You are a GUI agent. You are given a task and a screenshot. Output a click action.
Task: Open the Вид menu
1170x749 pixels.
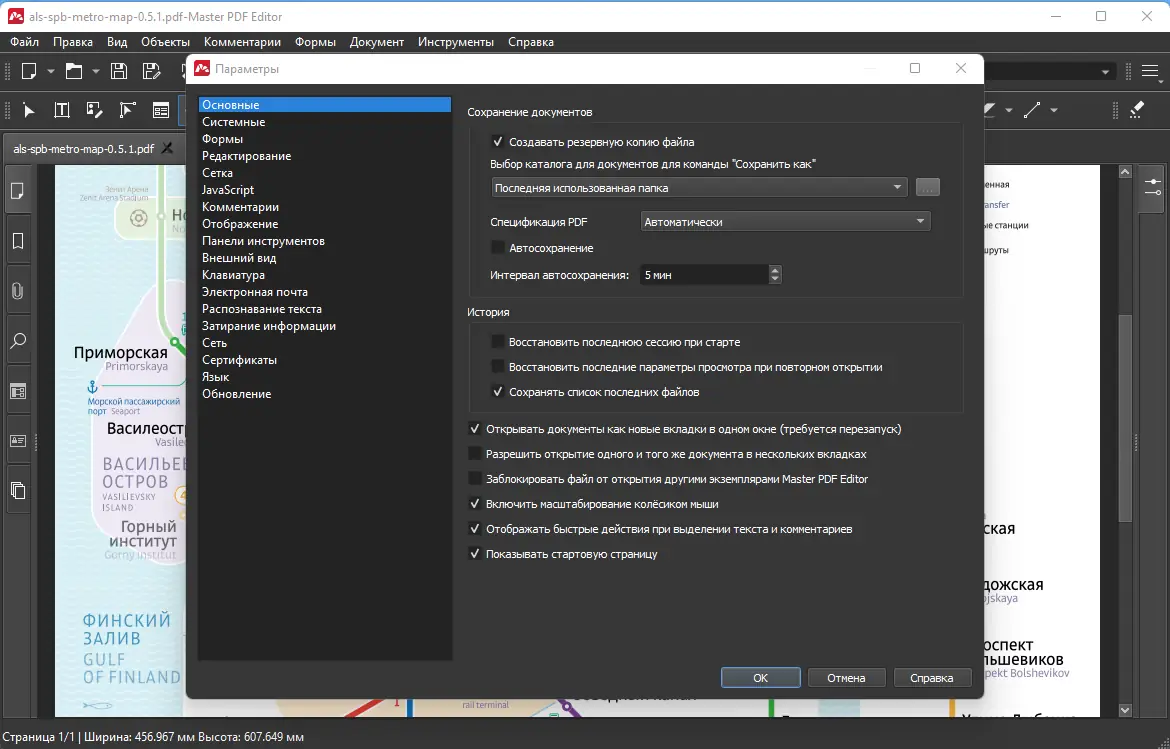click(117, 42)
